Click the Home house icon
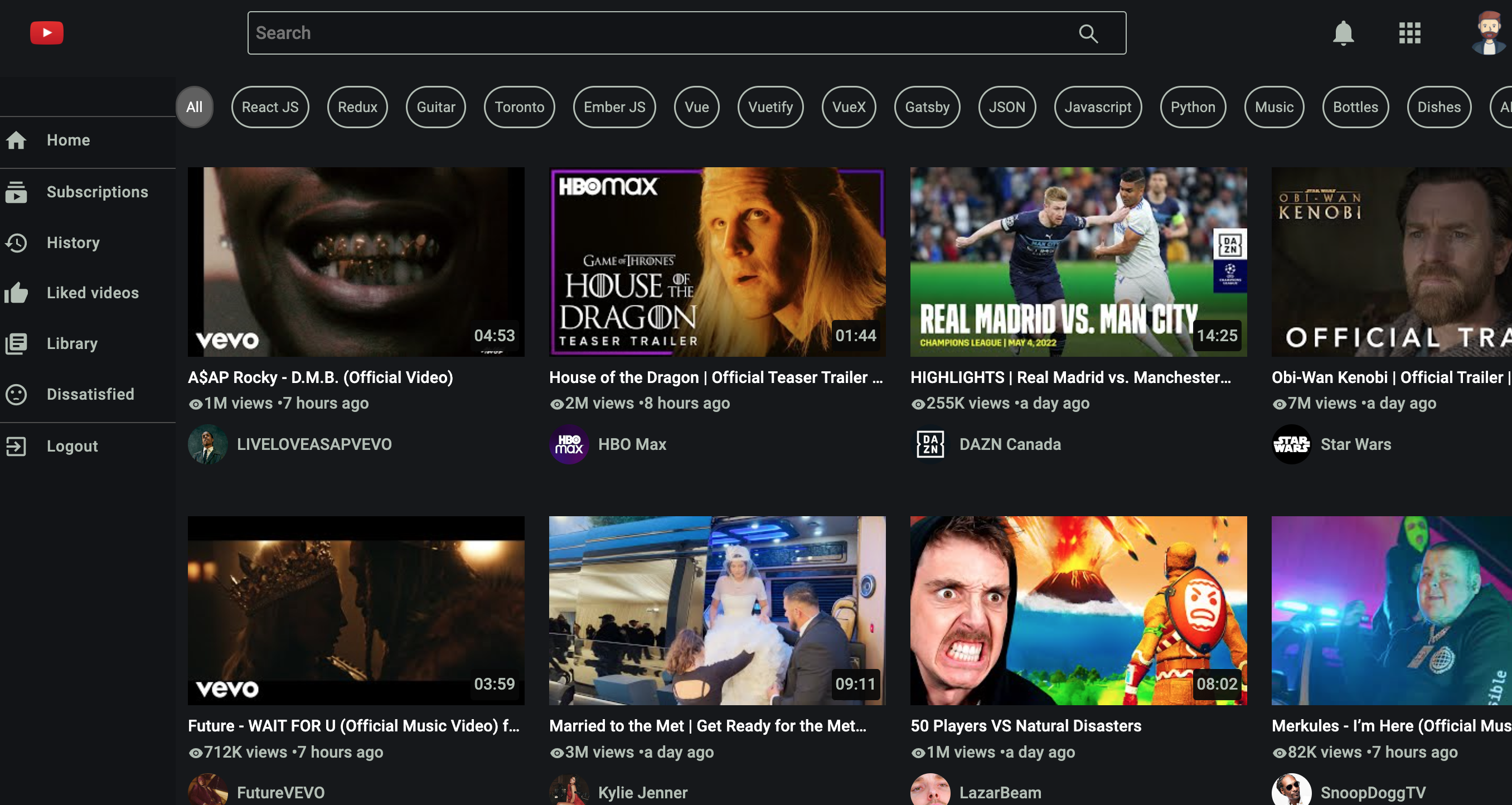Screen dimensions: 1512x805 coord(16,140)
